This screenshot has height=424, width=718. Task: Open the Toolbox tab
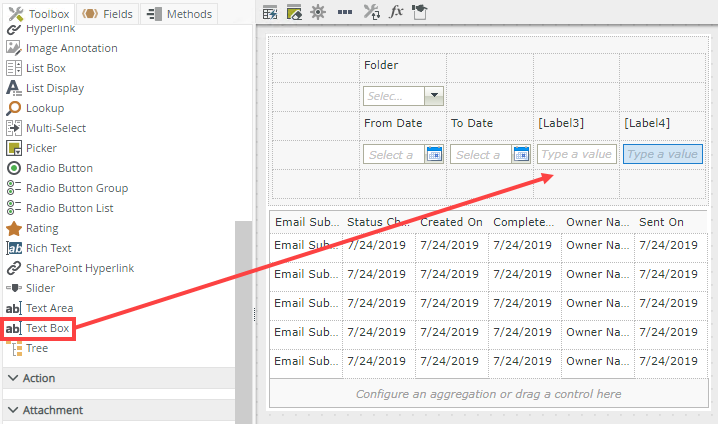click(39, 14)
